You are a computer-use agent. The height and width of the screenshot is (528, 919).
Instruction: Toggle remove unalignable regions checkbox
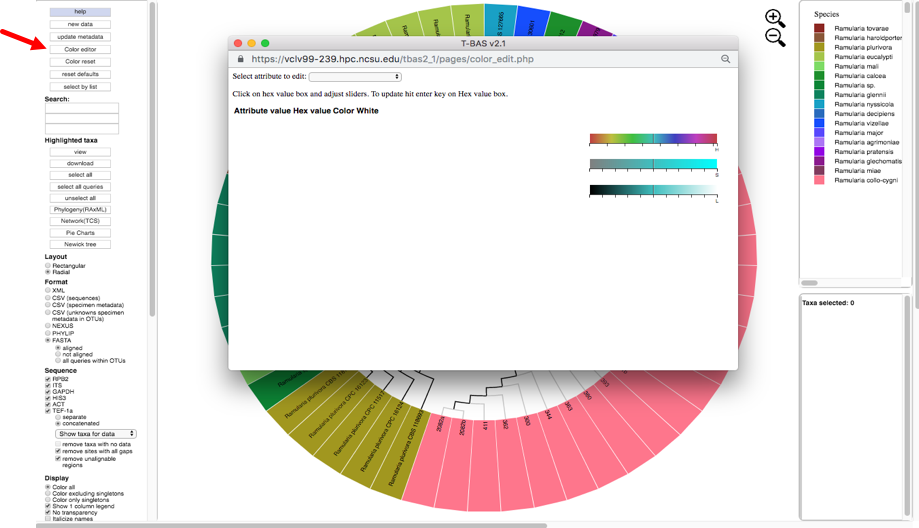tap(58, 459)
